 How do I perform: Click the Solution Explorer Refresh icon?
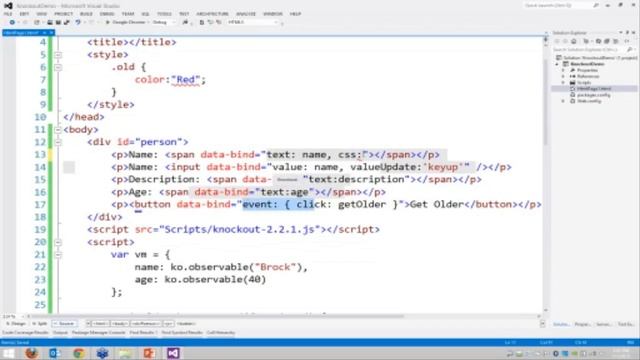click(598, 41)
